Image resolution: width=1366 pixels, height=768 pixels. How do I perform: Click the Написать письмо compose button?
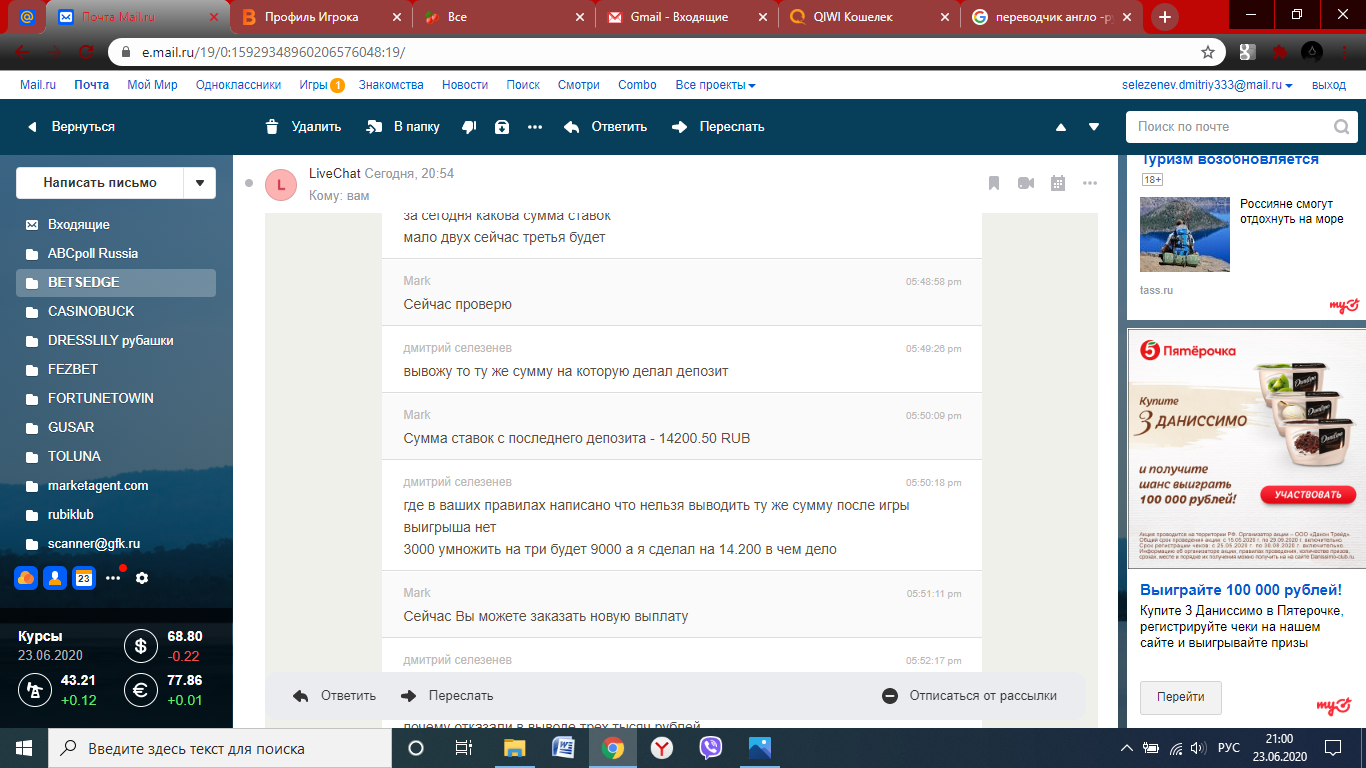(100, 183)
